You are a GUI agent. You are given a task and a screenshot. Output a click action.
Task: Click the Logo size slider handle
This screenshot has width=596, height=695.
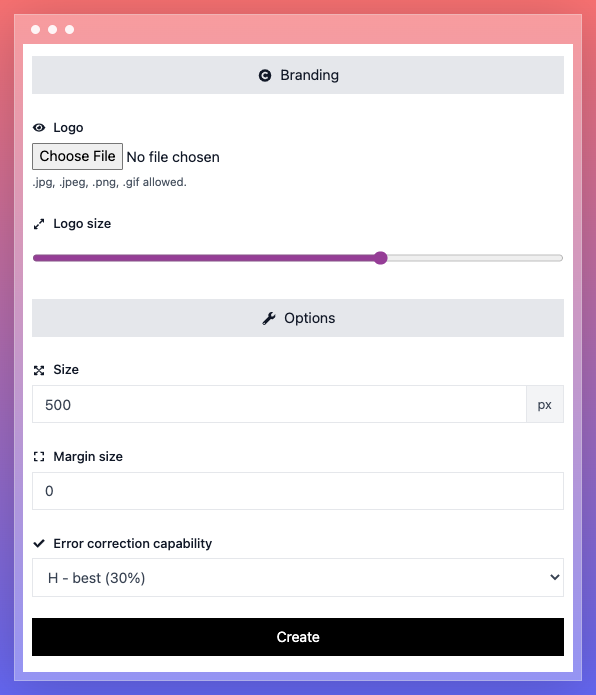click(x=380, y=258)
